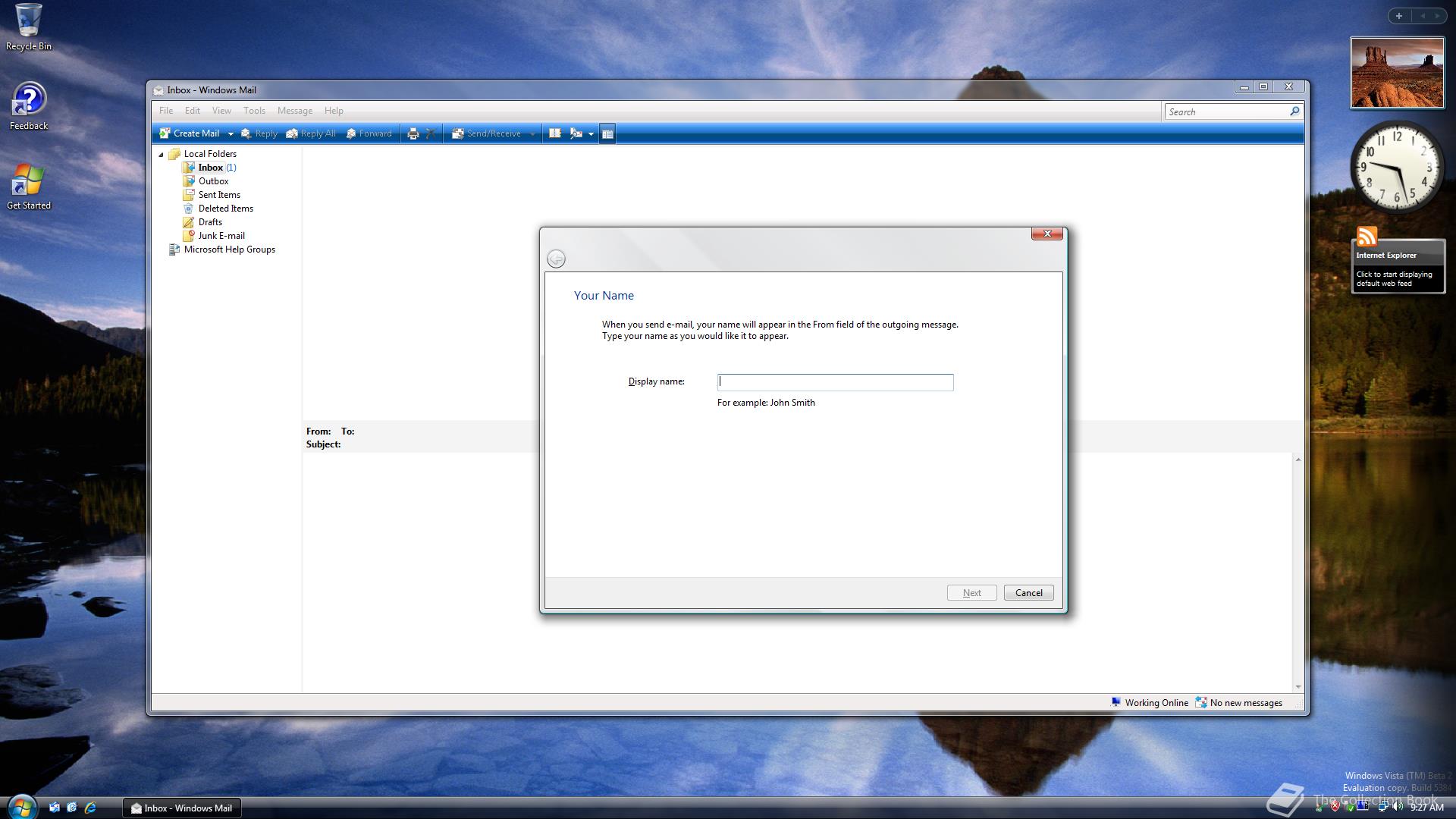Click the Windows Start orb
The height and width of the screenshot is (819, 1456).
pos(21,807)
